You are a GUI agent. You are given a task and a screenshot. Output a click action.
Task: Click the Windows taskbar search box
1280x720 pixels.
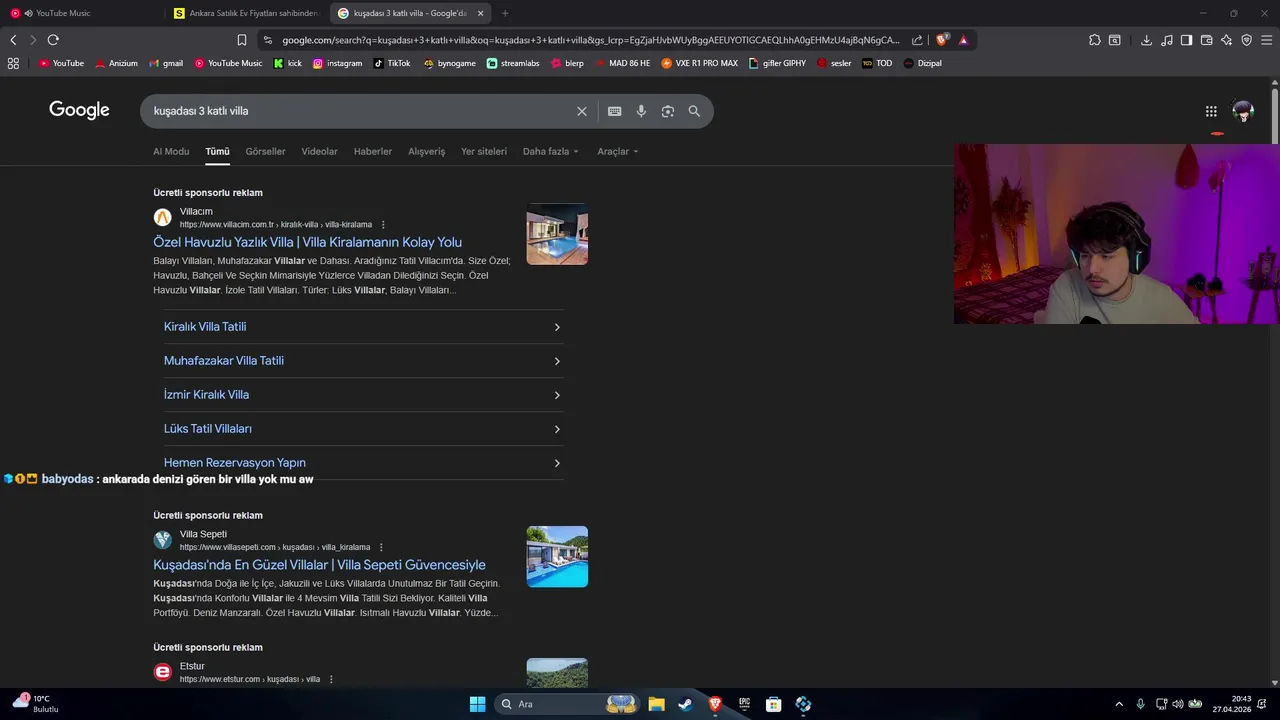568,704
